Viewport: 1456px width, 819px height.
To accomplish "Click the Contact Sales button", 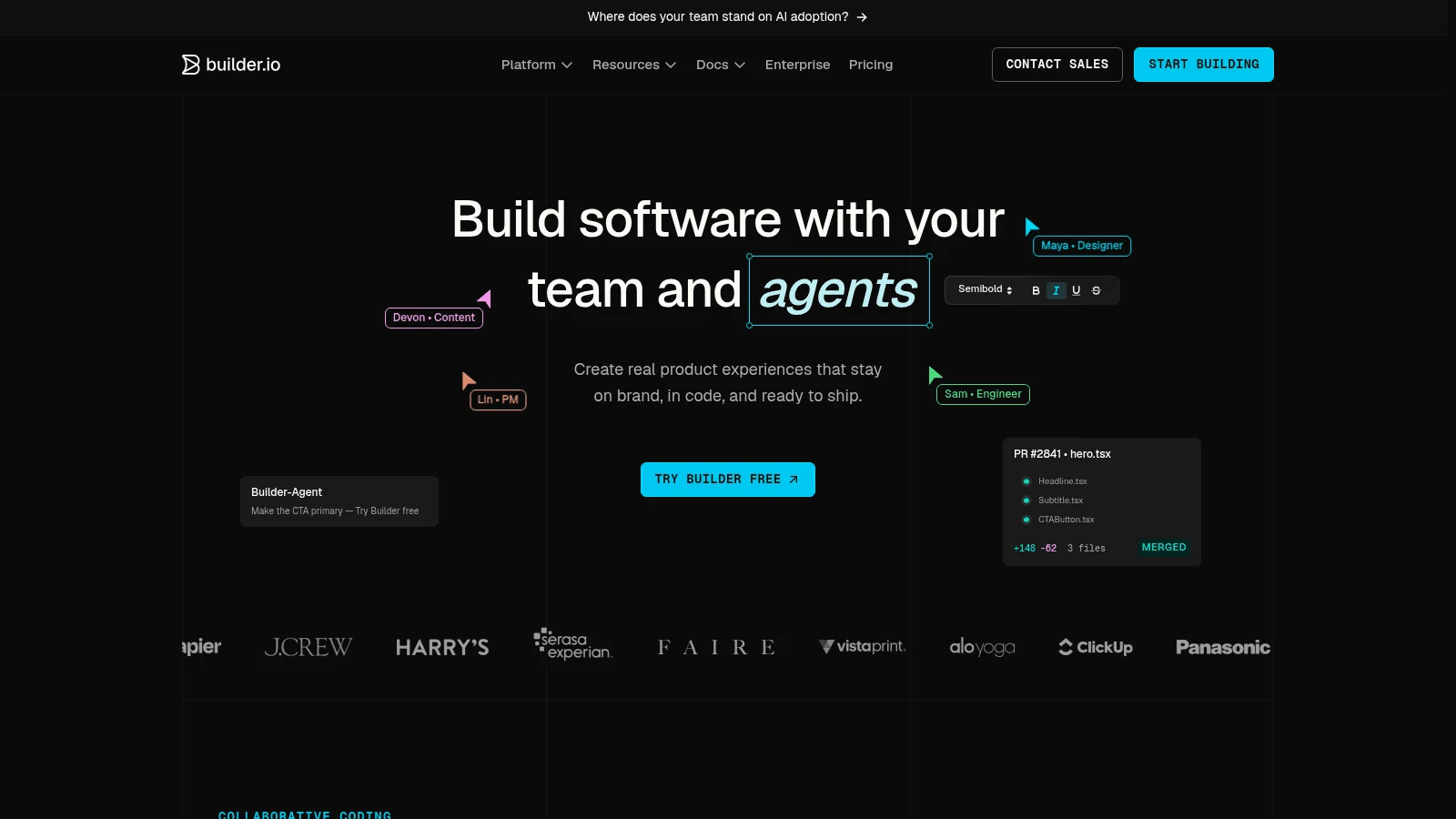I will click(1057, 65).
